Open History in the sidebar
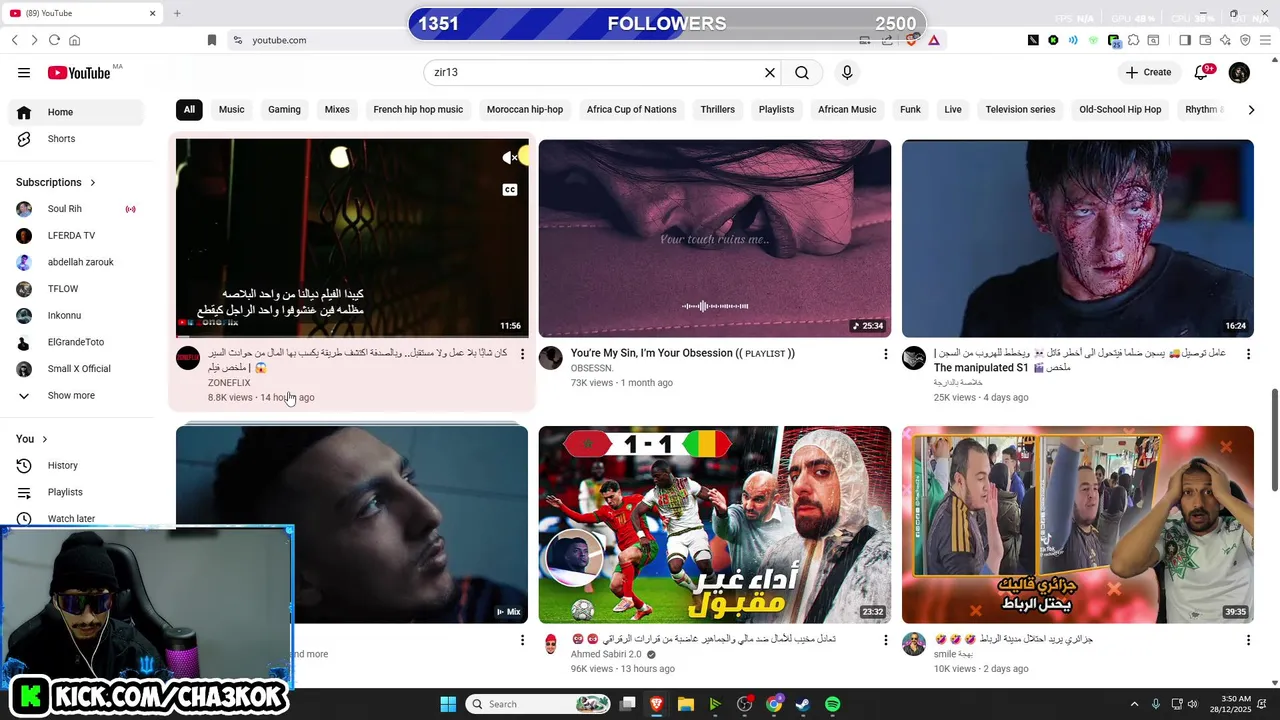1280x720 pixels. click(76, 466)
